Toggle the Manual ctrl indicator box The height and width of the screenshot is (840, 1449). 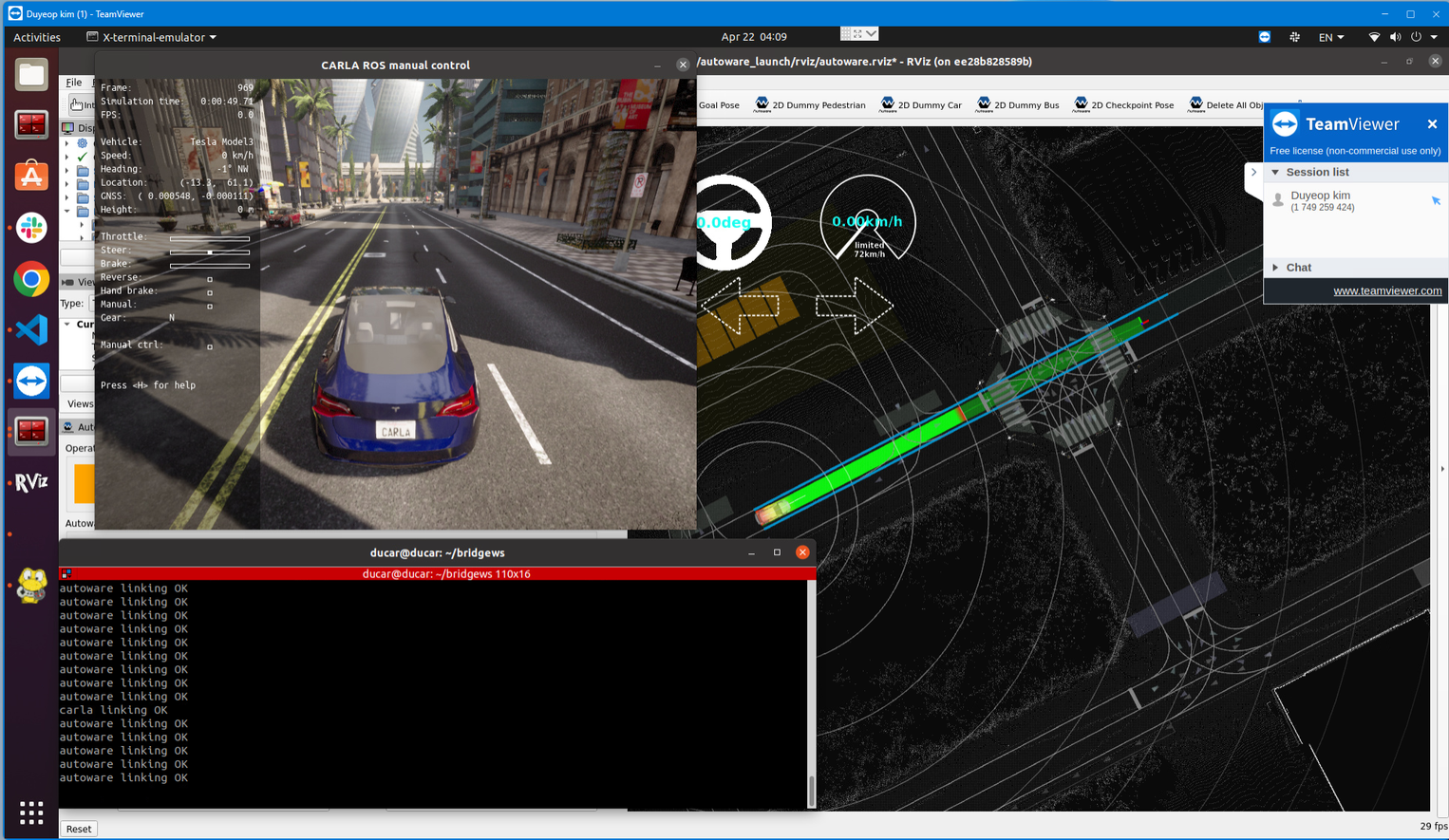(210, 346)
